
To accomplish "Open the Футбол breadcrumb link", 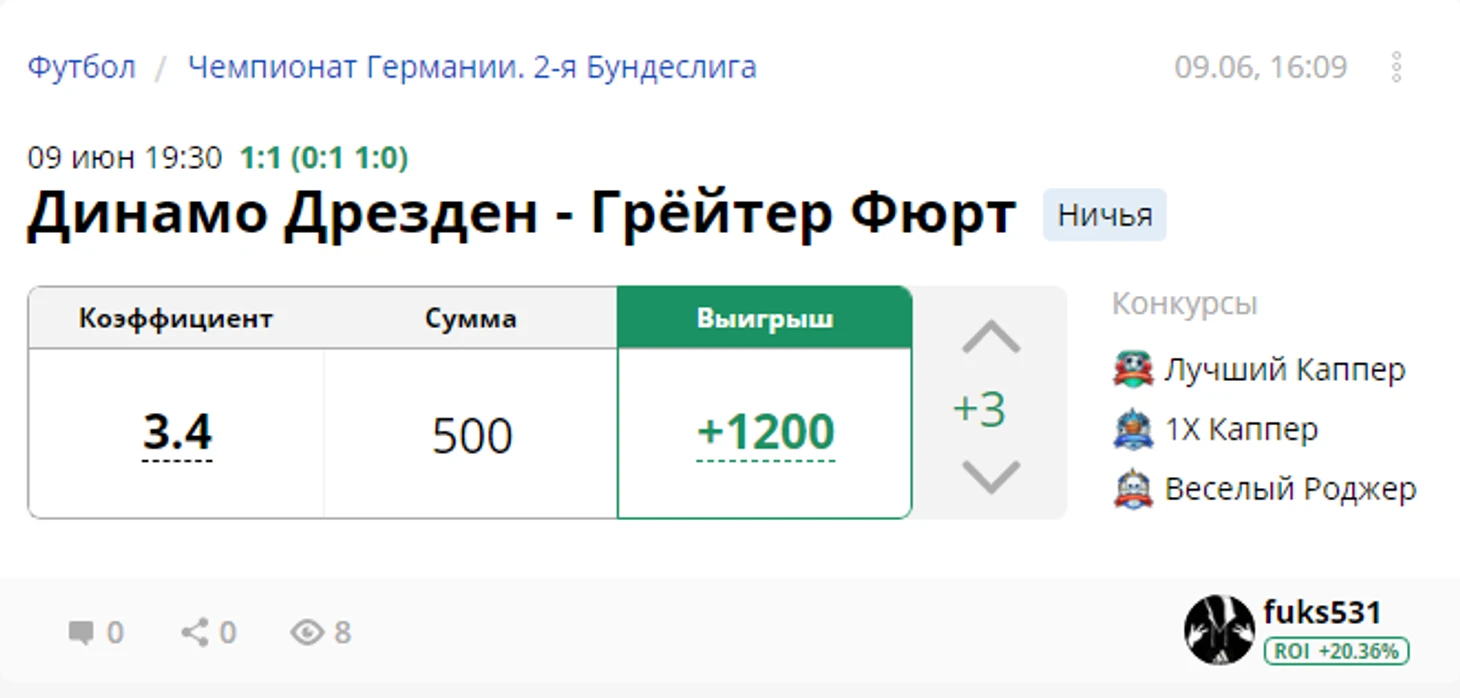I will point(81,67).
